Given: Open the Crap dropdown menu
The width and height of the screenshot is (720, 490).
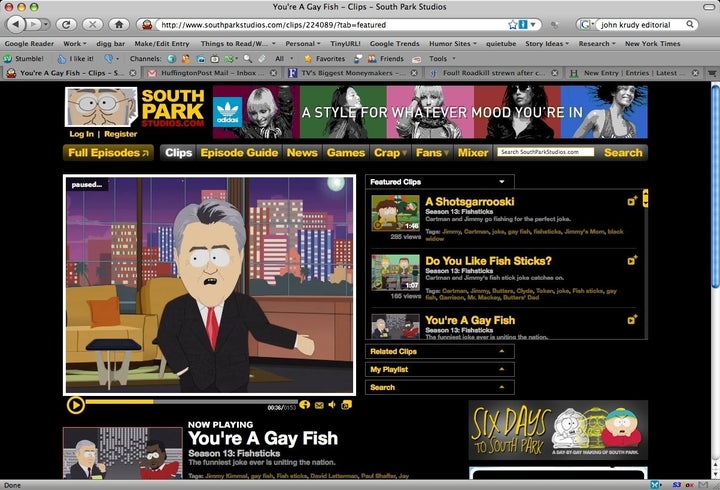Looking at the screenshot, I should coord(390,152).
